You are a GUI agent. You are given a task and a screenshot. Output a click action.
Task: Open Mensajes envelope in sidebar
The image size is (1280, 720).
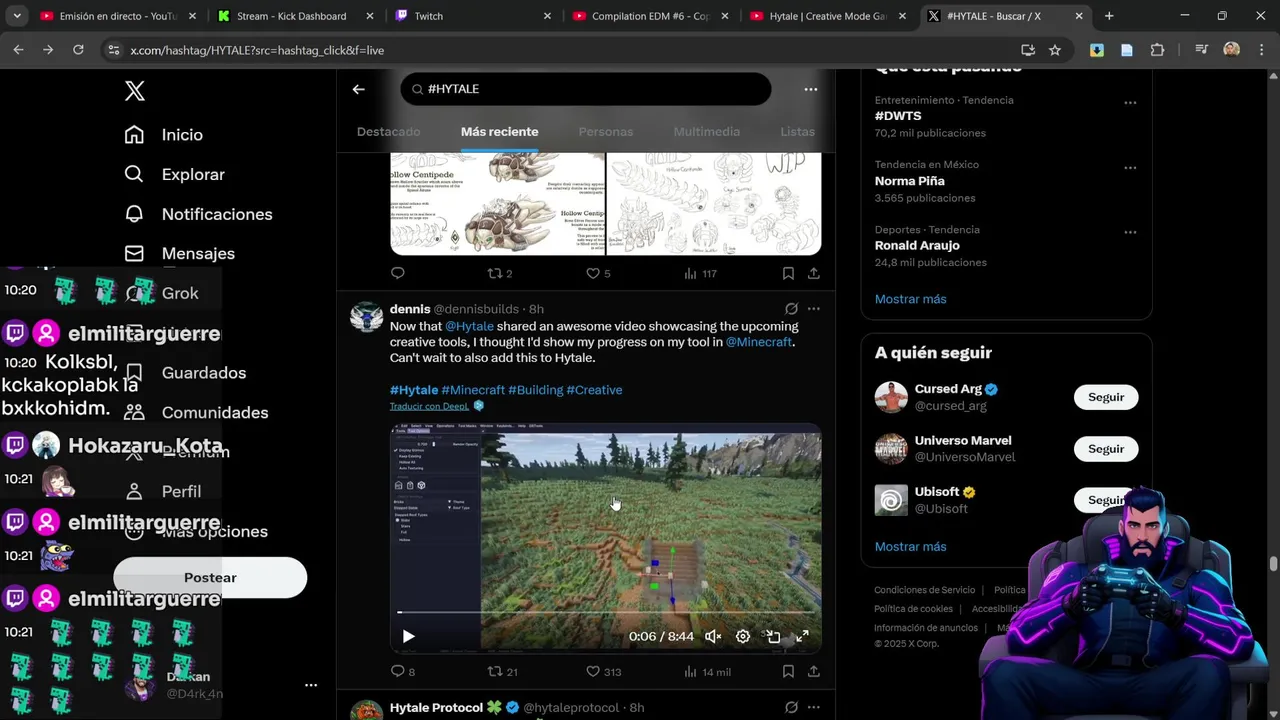179,254
